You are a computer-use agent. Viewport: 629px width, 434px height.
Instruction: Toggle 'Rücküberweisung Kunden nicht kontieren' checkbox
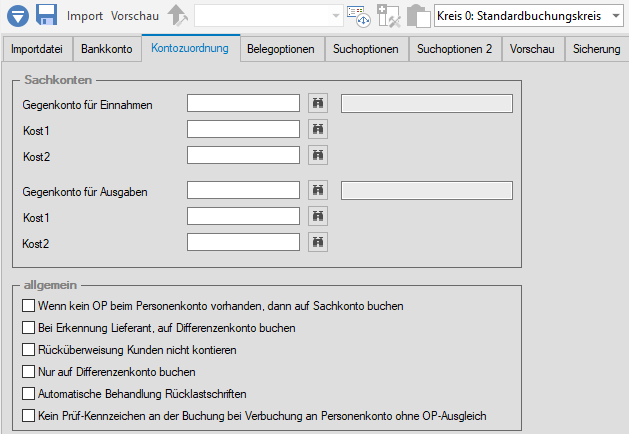(x=28, y=350)
